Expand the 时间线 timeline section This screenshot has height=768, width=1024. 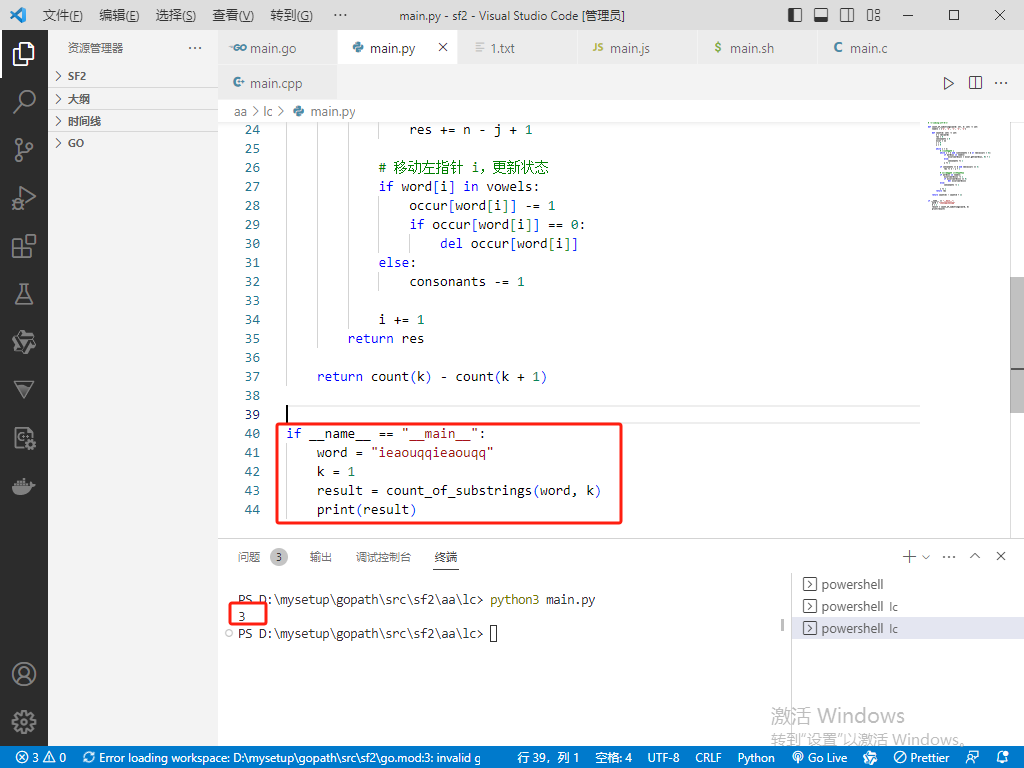(133, 121)
